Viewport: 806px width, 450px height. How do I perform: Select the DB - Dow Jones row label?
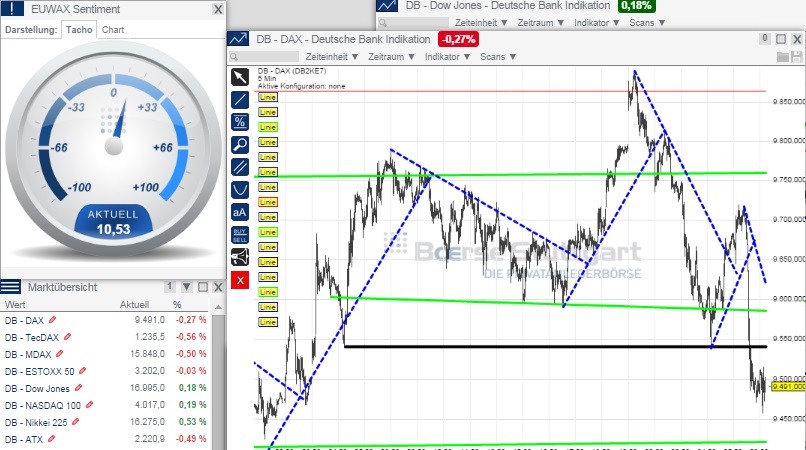(x=37, y=388)
